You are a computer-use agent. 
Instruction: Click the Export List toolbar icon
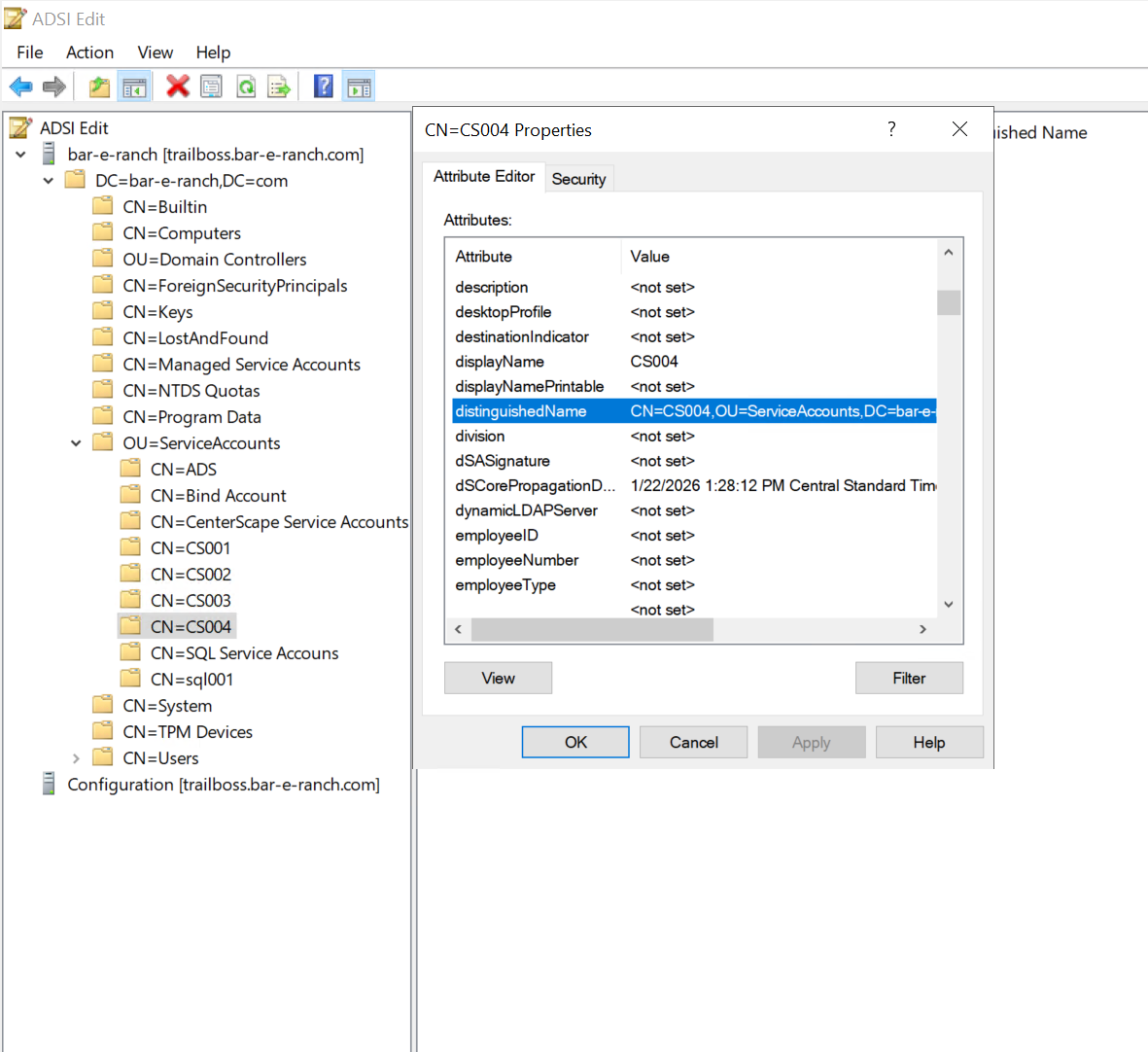[279, 87]
